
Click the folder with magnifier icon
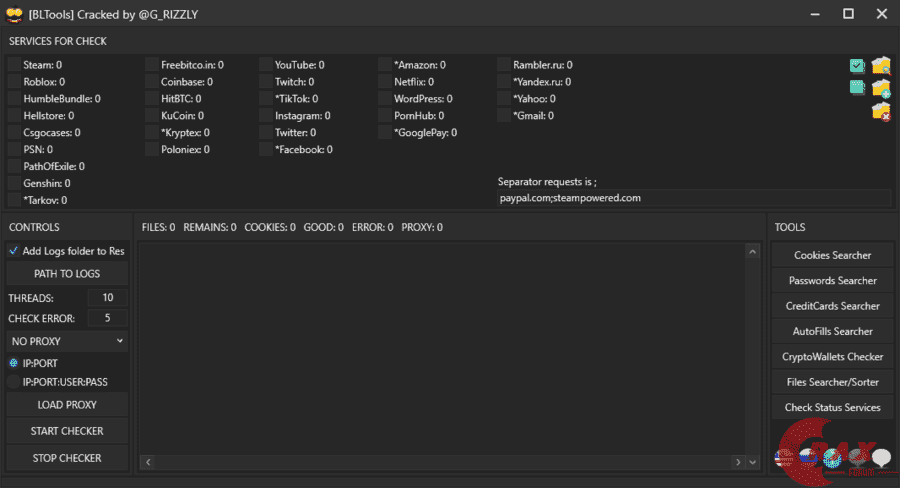tap(881, 65)
